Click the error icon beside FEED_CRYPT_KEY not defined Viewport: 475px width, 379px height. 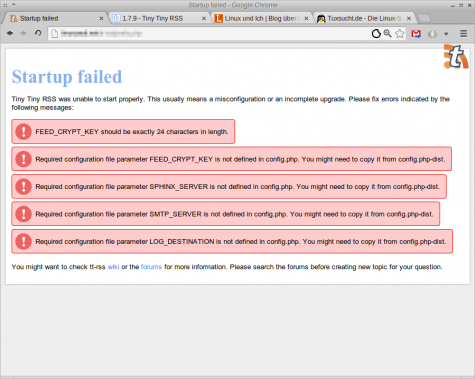[x=23, y=159]
